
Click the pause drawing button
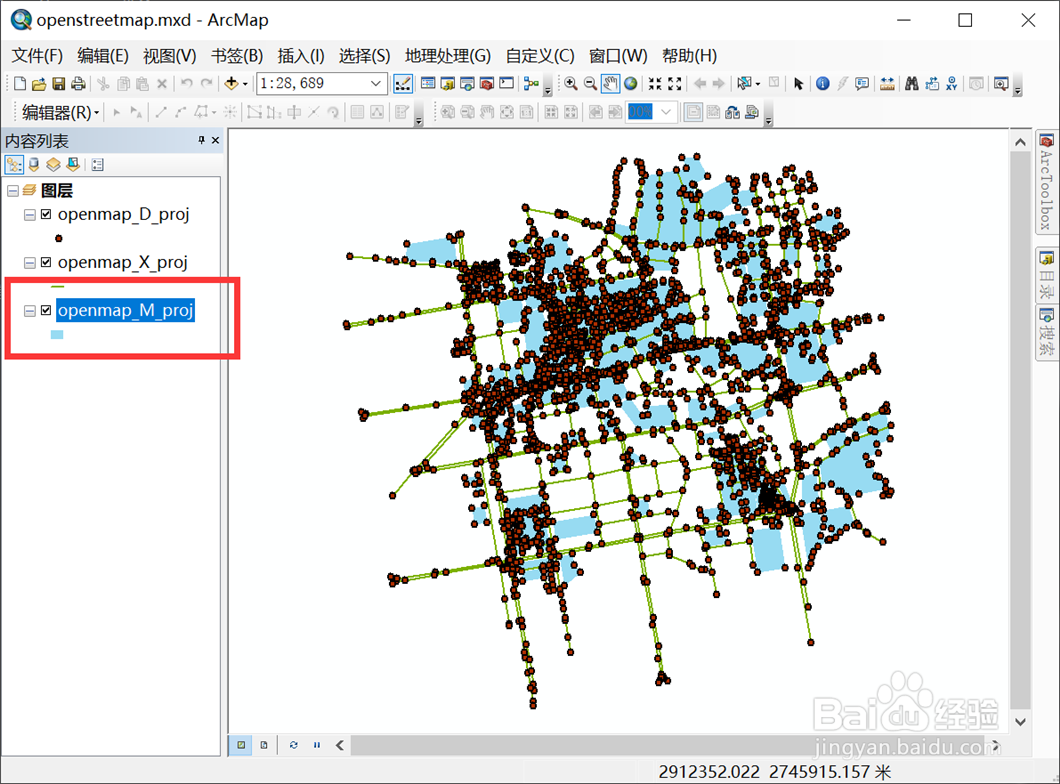(316, 745)
